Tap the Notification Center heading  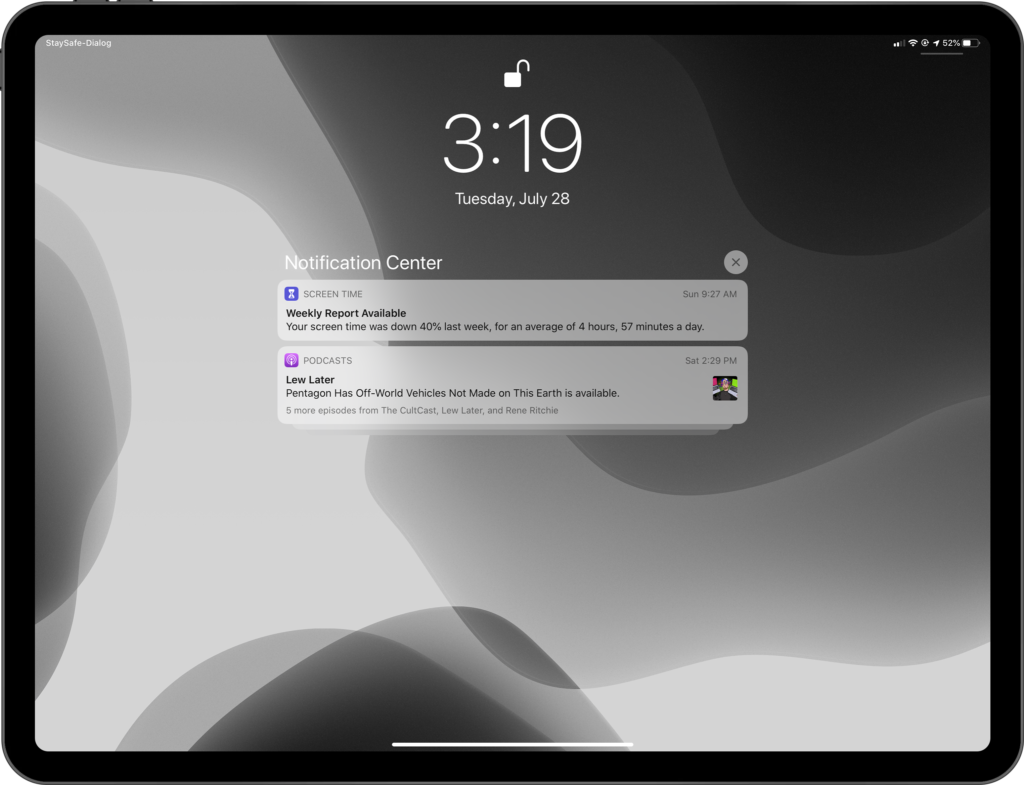363,263
